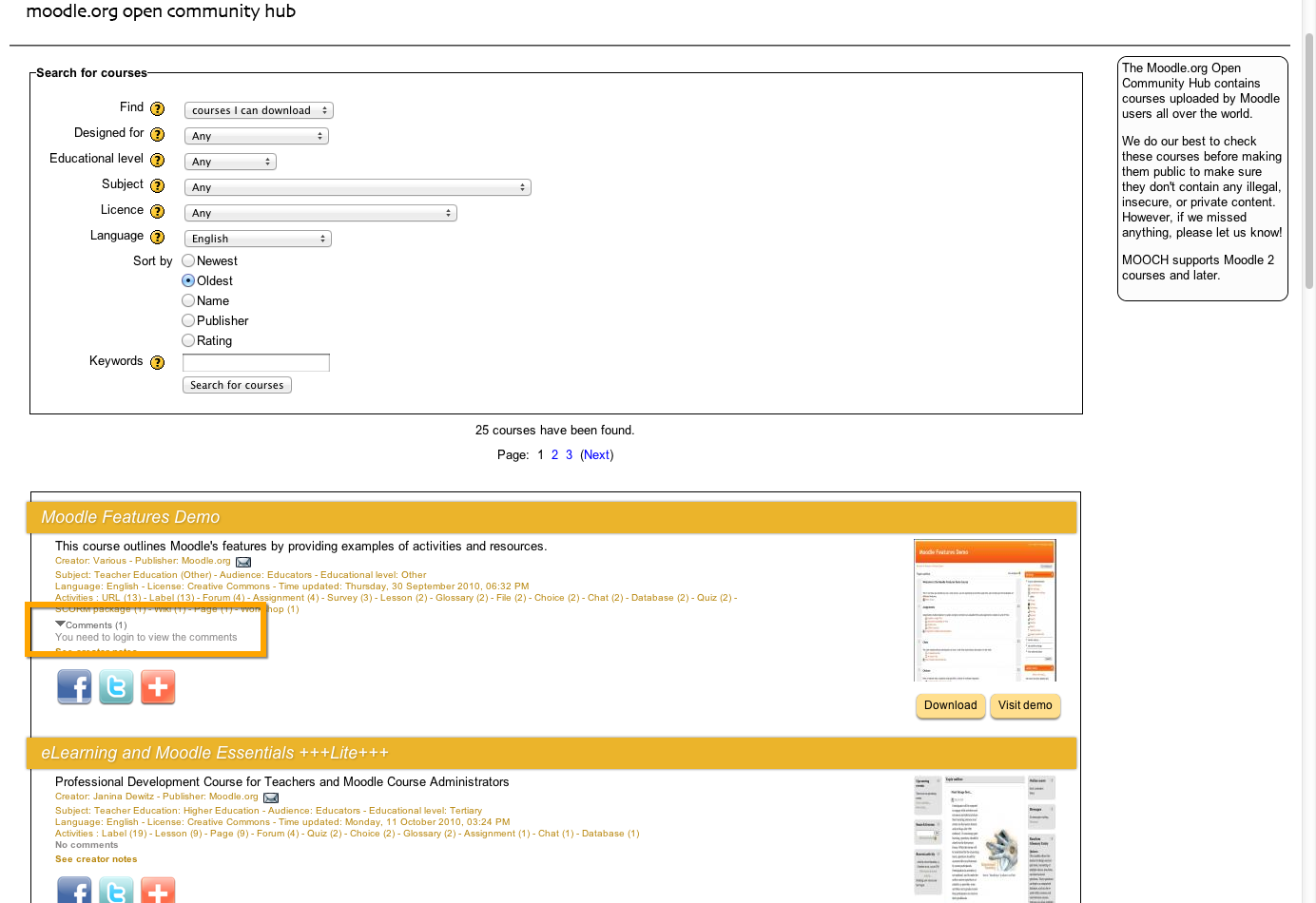1316x903 pixels.
Task: Click the page vertical scrollbar
Action: [1309, 162]
